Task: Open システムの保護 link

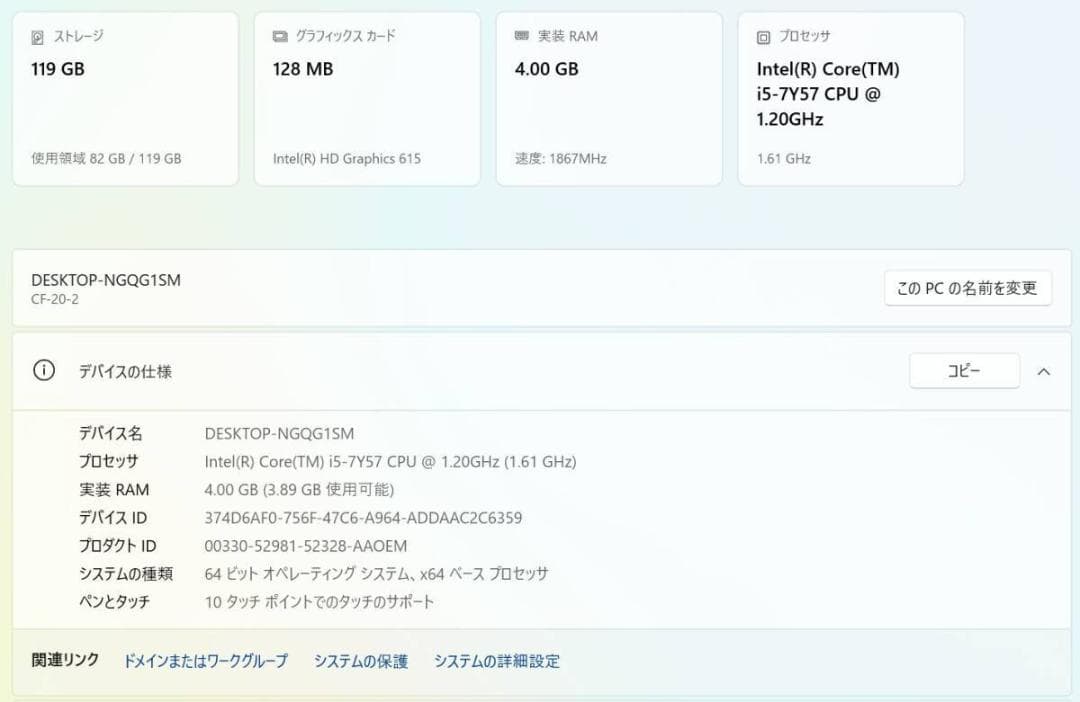Action: [x=361, y=661]
